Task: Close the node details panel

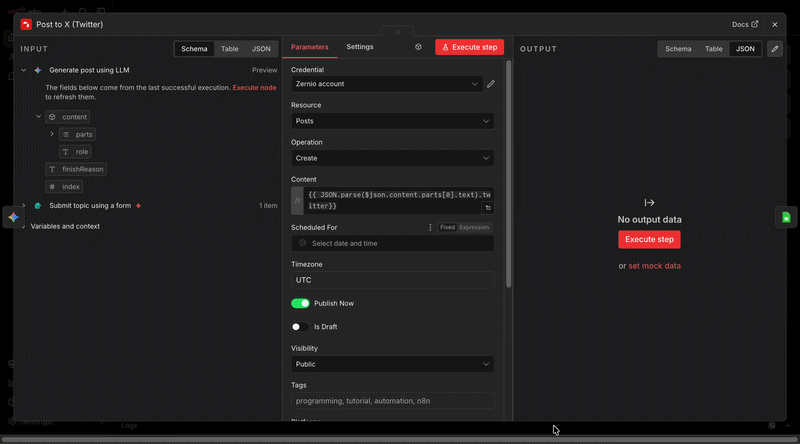Action: (x=774, y=24)
